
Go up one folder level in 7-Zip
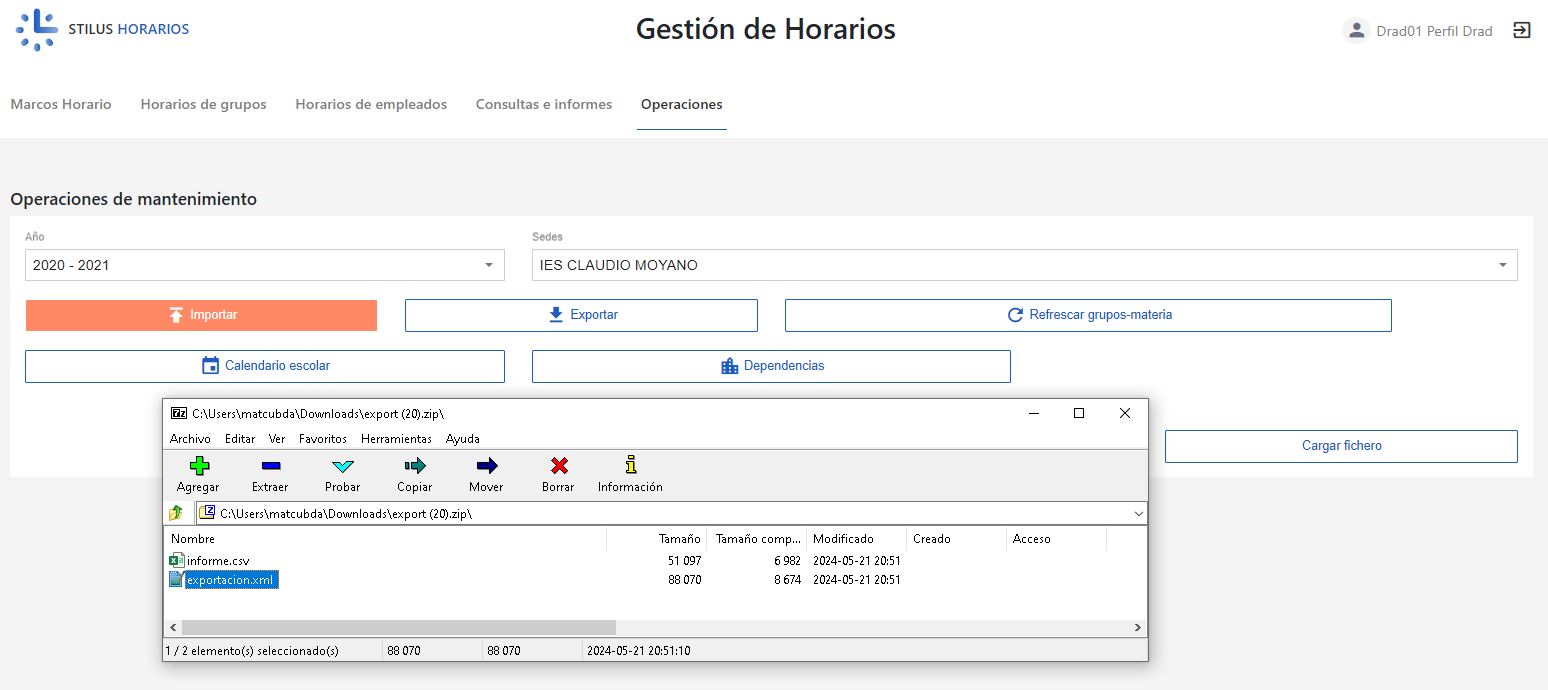[x=177, y=513]
